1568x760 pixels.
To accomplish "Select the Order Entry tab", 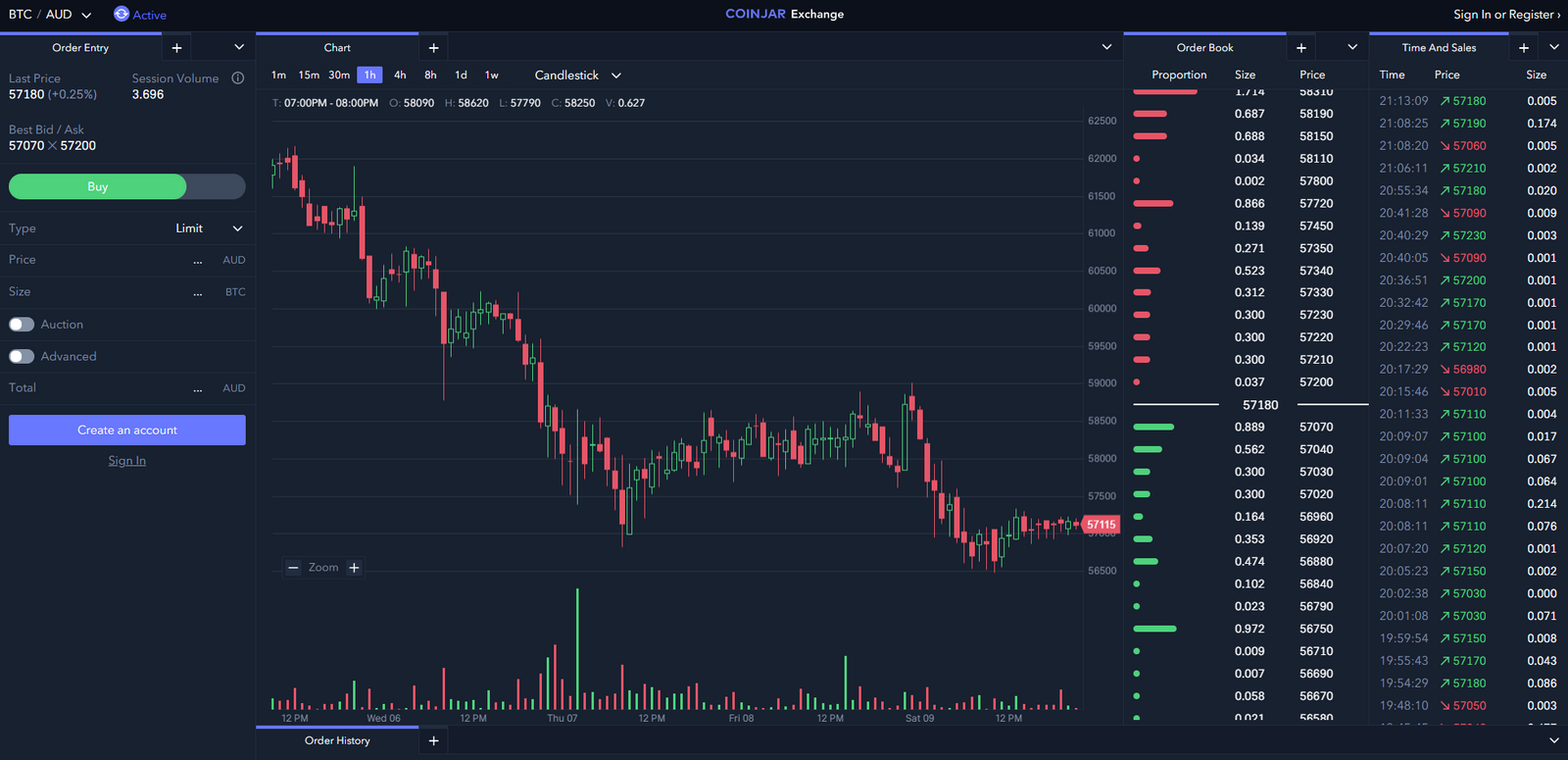I will (80, 48).
